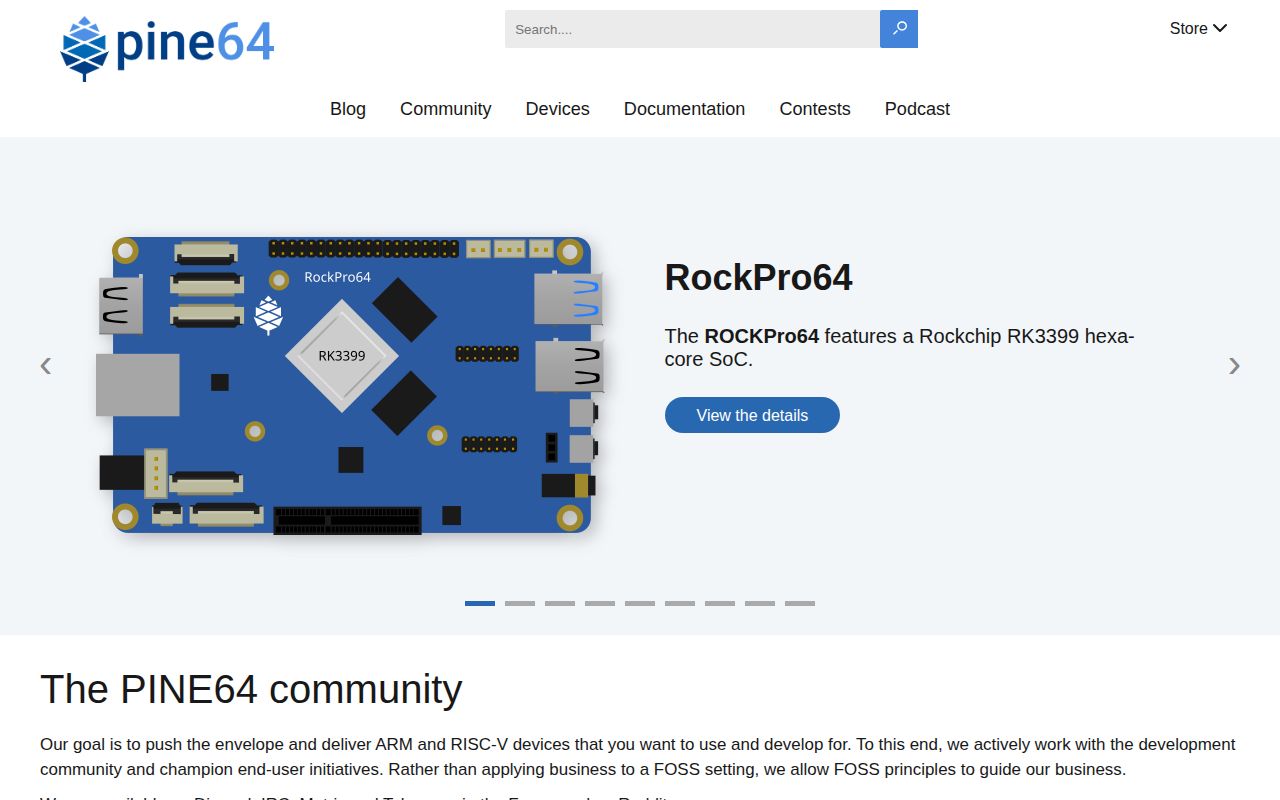
Task: Click the left carousel arrow
Action: (x=45, y=366)
